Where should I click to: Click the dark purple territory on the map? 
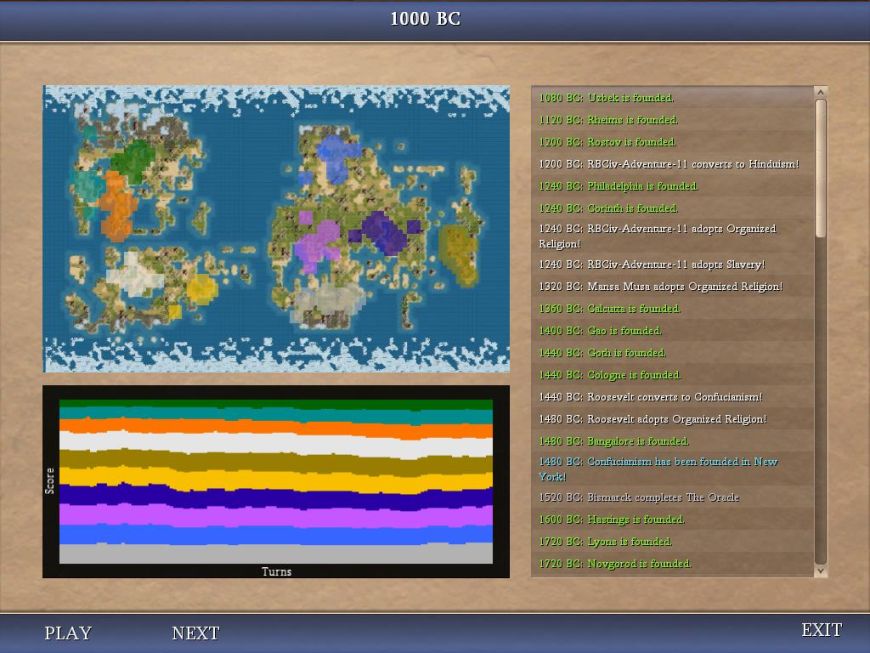[x=386, y=232]
